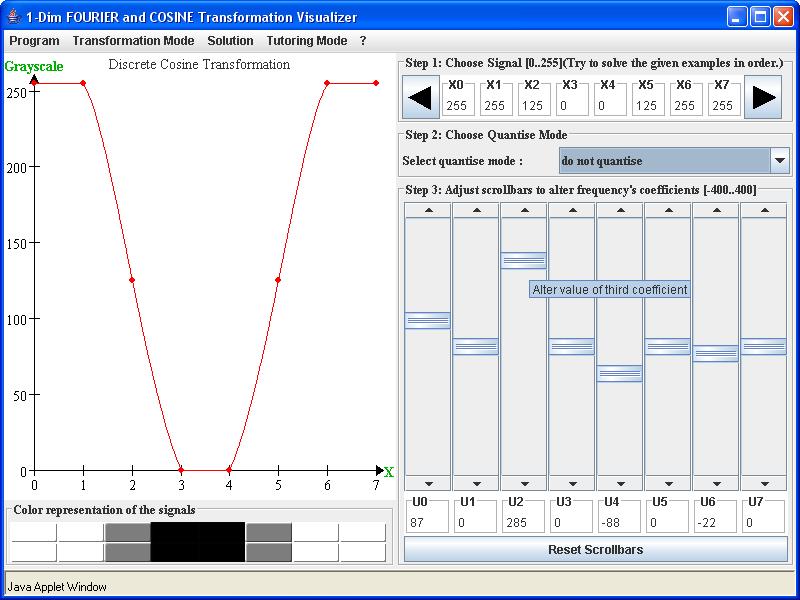Open the ? help menu
Viewport: 800px width, 600px height.
(363, 41)
